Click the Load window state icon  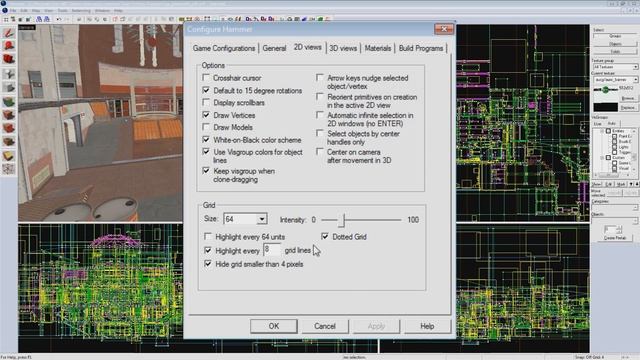(x=39, y=19)
